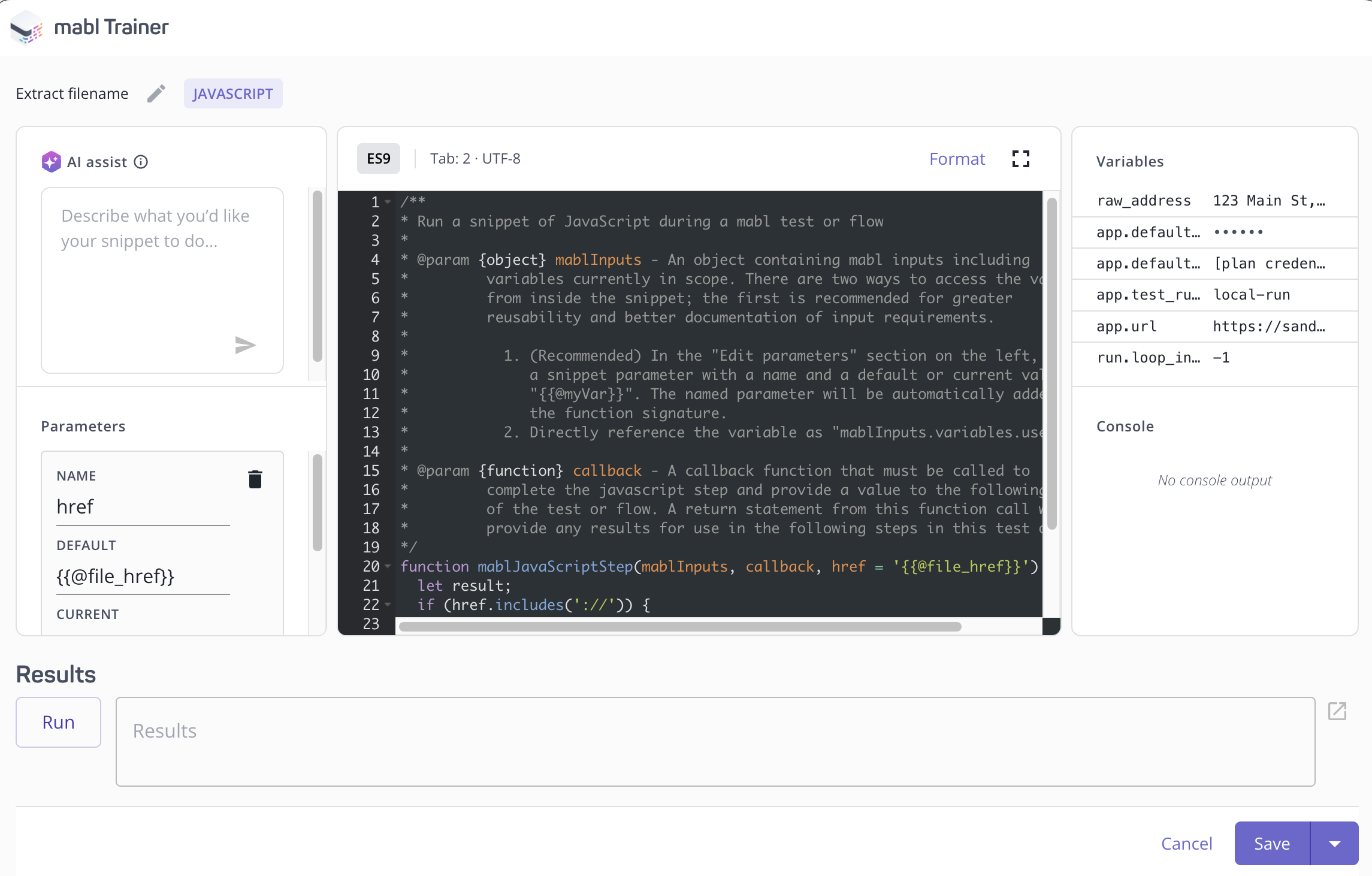Click the AI assist sparkle icon

(52, 161)
